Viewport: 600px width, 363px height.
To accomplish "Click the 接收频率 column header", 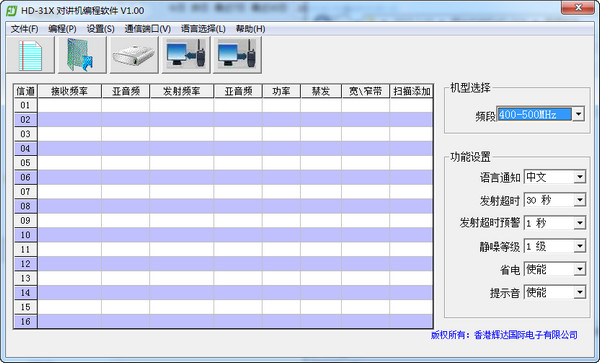I will click(70, 91).
